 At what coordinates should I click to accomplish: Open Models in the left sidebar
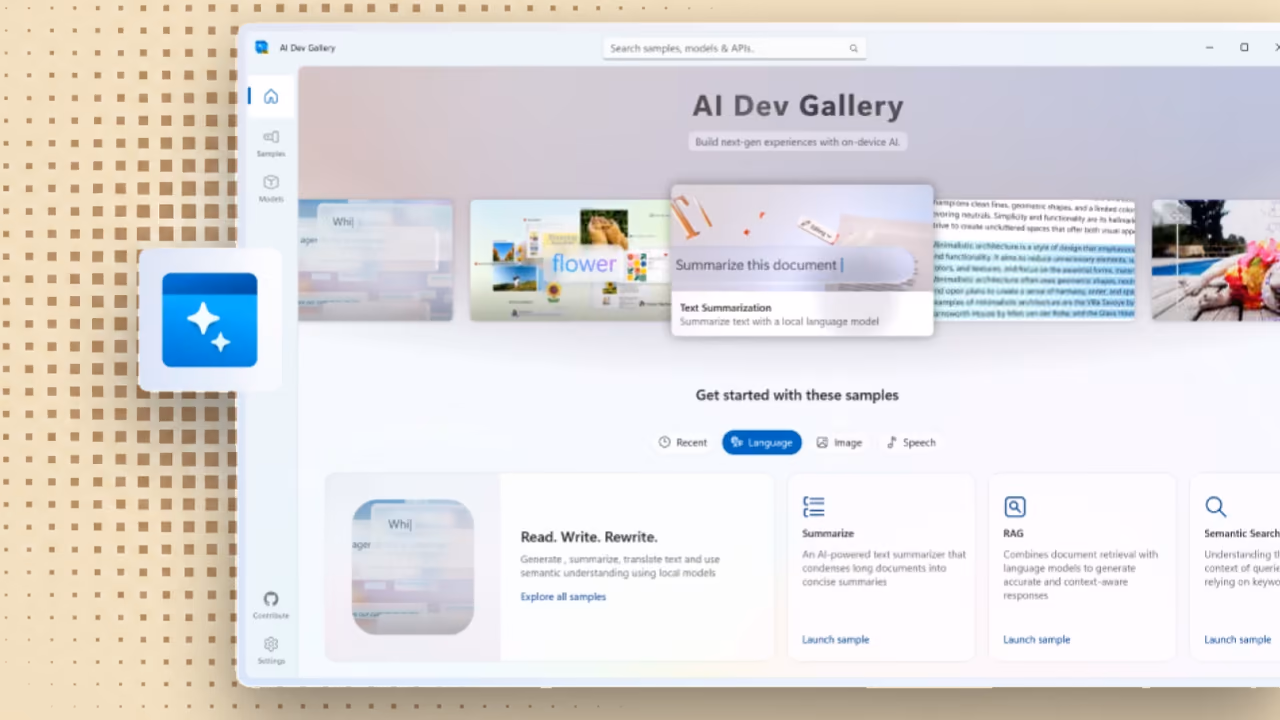pyautogui.click(x=270, y=188)
